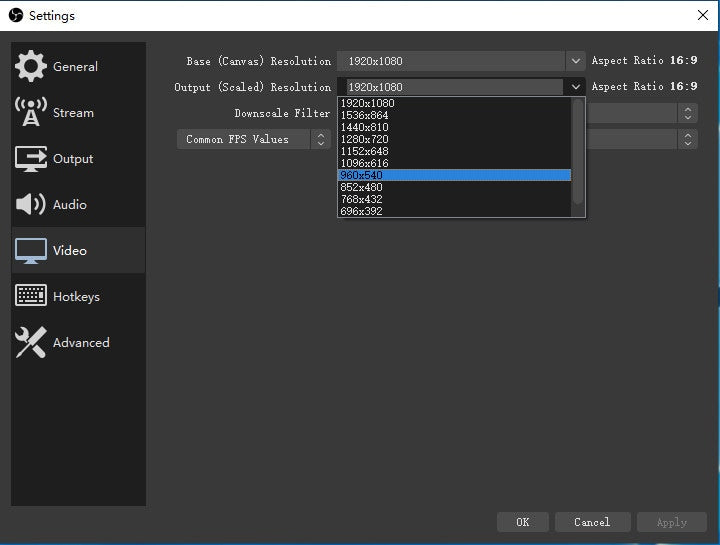The width and height of the screenshot is (720, 545).
Task: Click the Audio speaker icon
Action: pyautogui.click(x=31, y=204)
